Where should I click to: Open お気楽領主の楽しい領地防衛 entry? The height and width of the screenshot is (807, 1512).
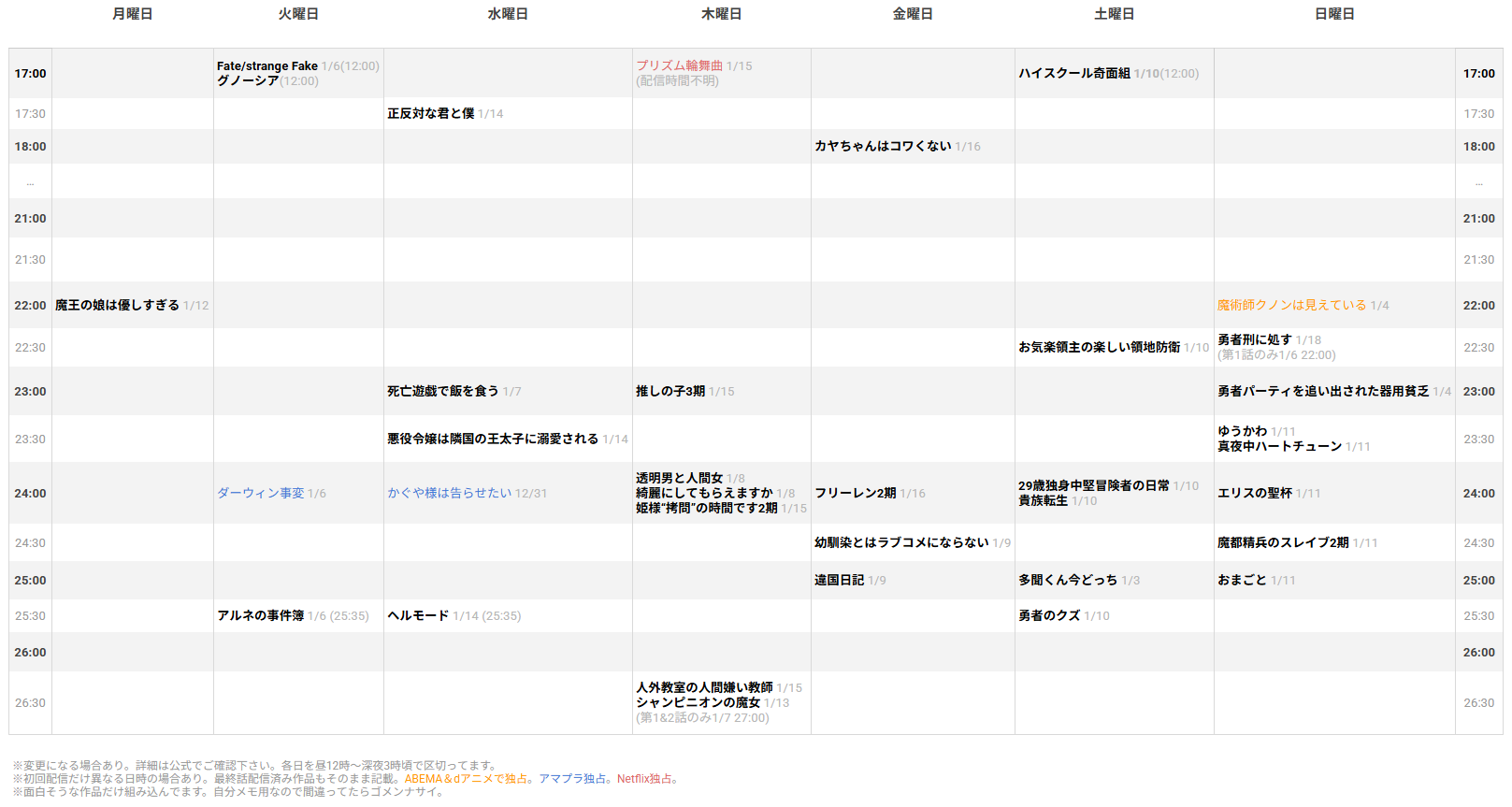click(1099, 348)
